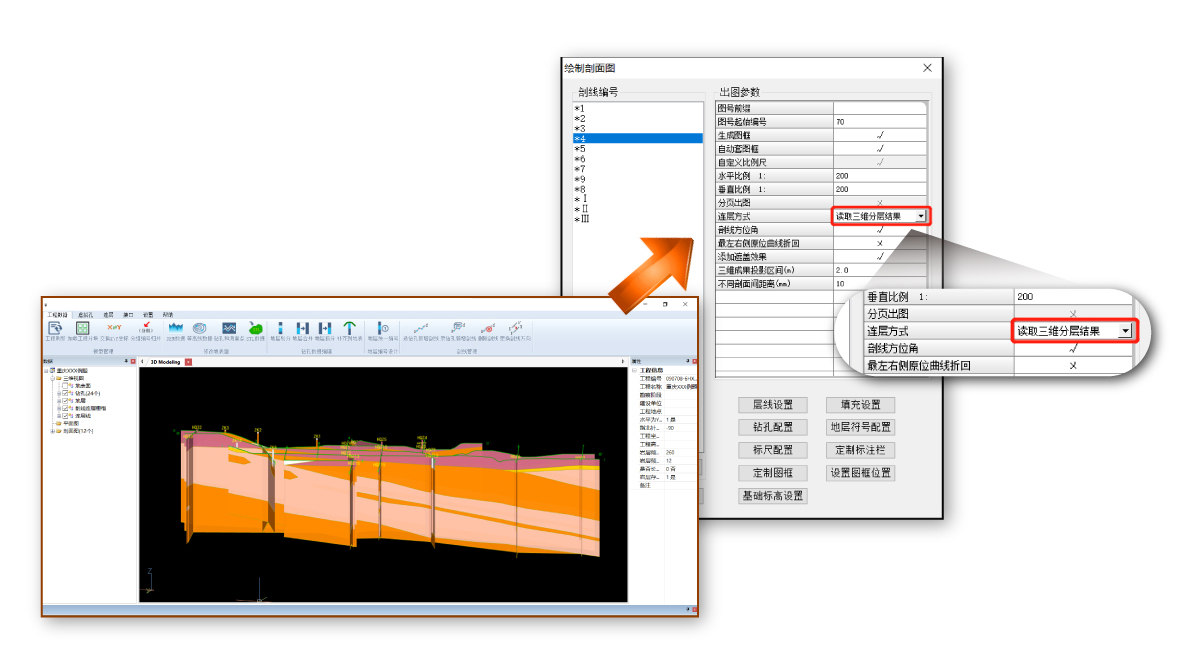
Task: Click the 标尺配置 button
Action: click(773, 450)
